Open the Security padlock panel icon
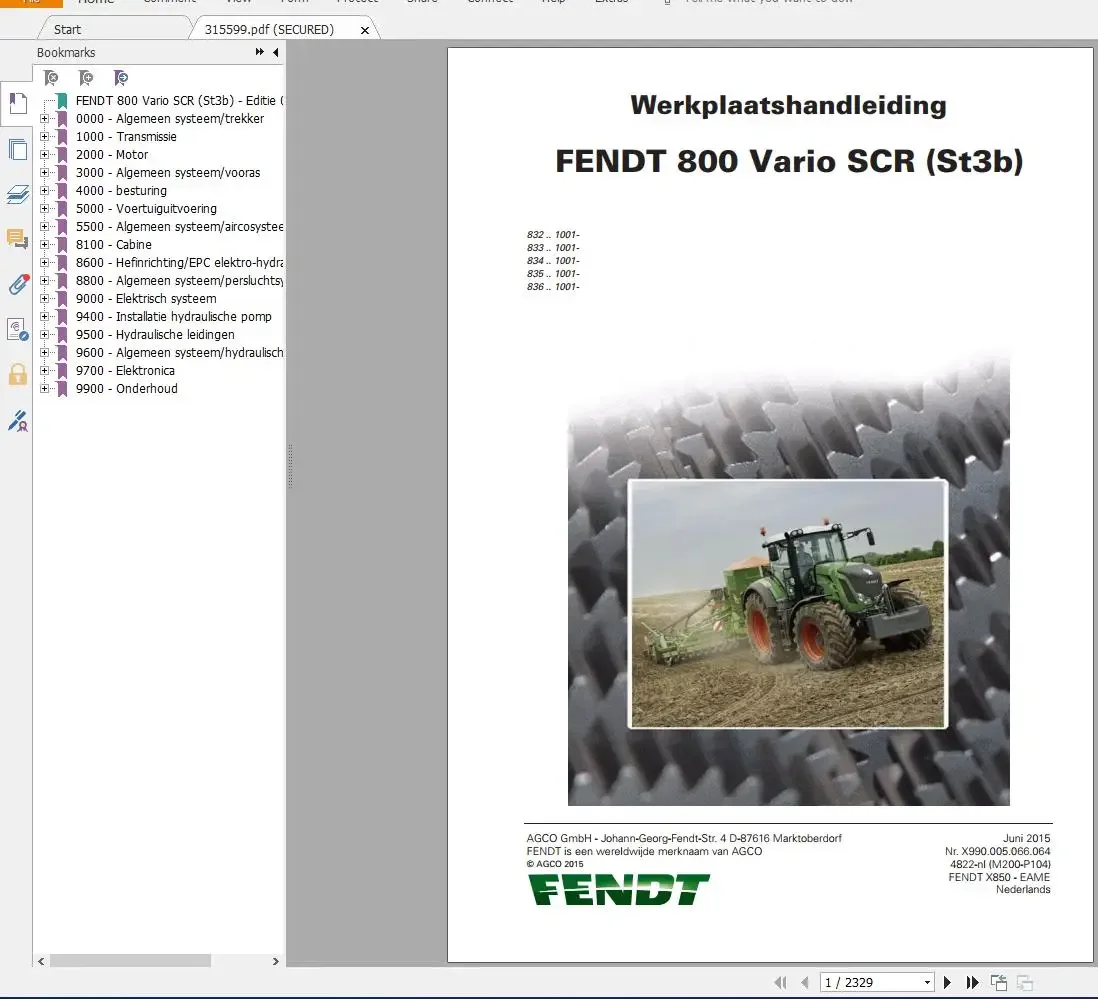The height and width of the screenshot is (999, 1098). coord(18,375)
